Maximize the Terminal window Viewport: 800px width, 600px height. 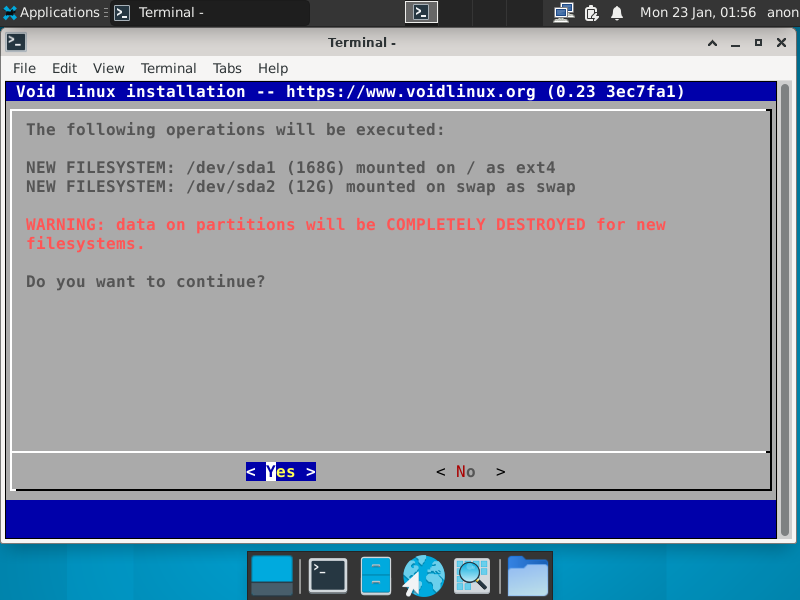pos(758,43)
